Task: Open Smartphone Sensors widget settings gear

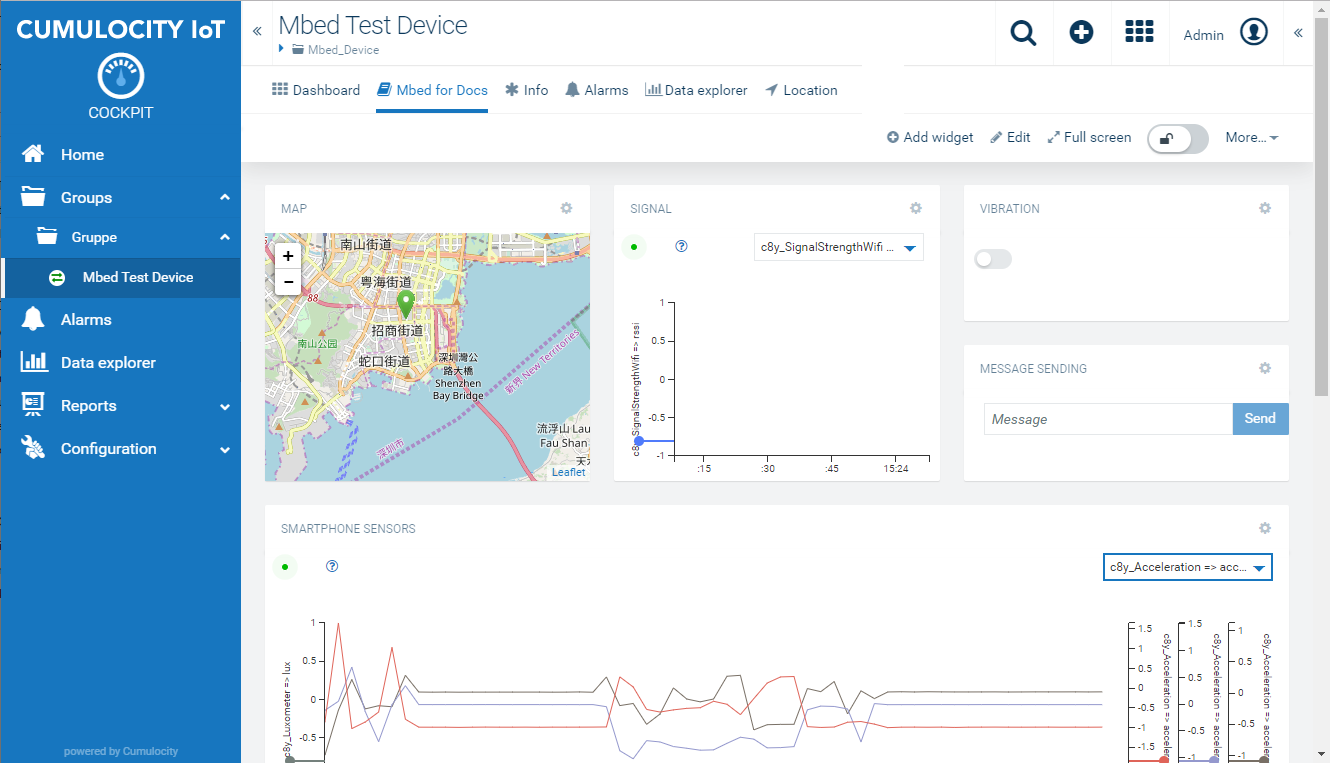Action: point(1265,528)
